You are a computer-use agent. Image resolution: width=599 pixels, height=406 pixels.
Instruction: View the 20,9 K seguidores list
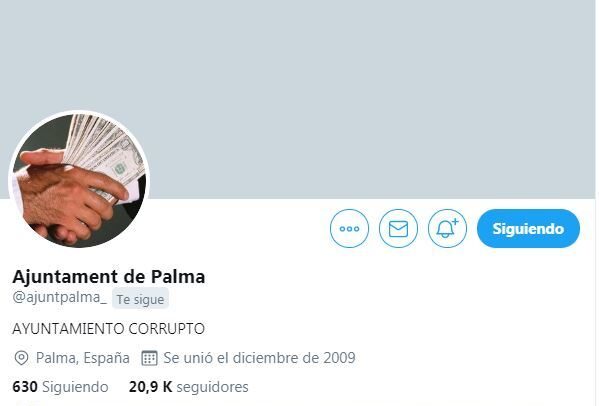tap(189, 387)
